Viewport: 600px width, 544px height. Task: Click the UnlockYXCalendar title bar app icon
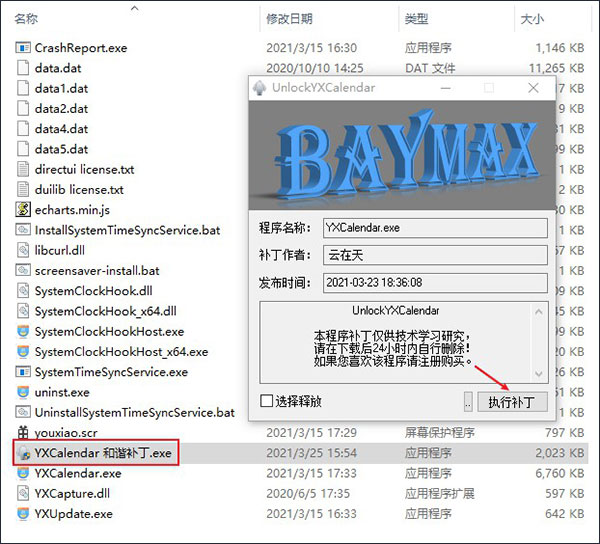[x=259, y=88]
